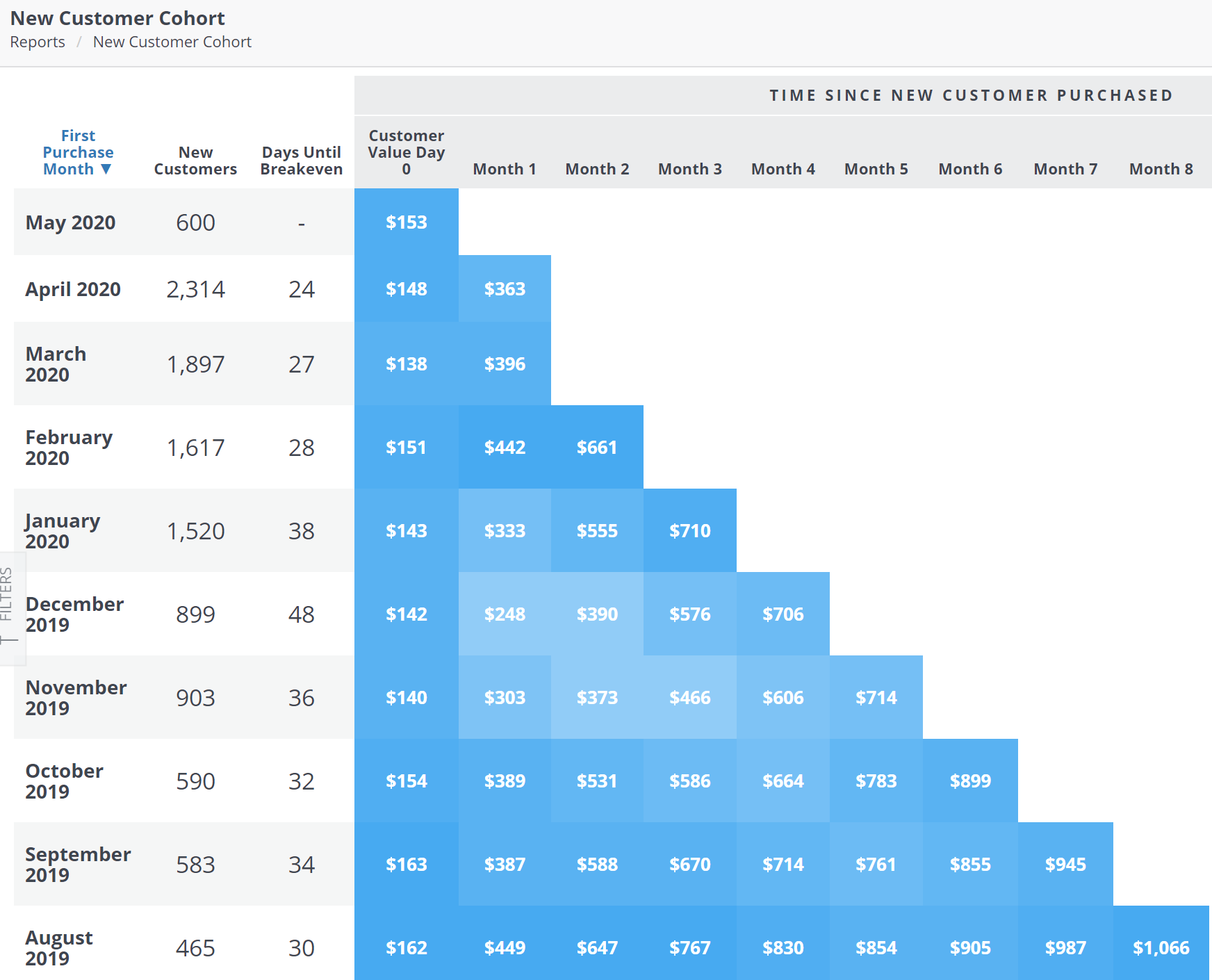Select the Month 1 column header
The image size is (1212, 980).
click(505, 169)
